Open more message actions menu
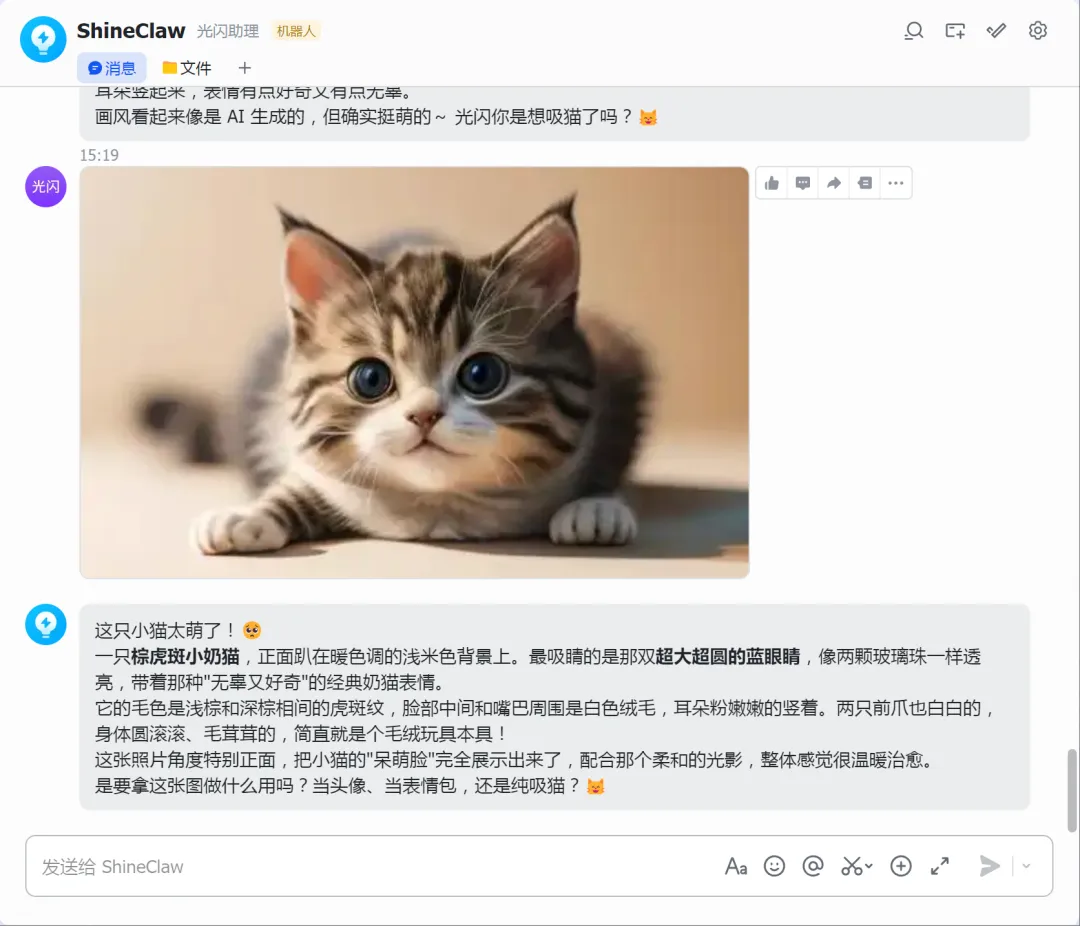This screenshot has width=1080, height=926. 895,183
